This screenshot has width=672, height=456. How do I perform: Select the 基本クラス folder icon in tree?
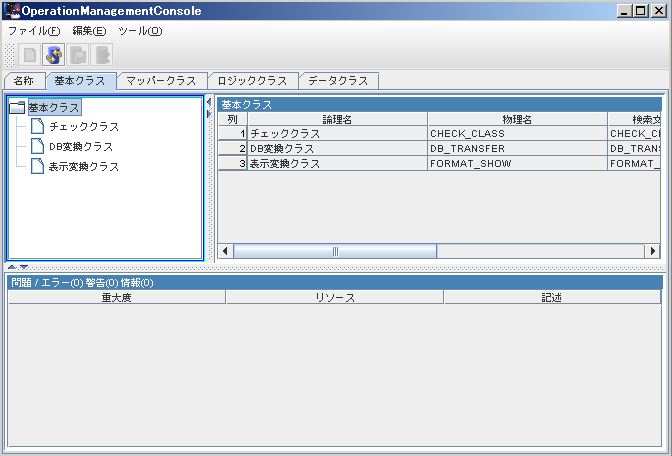pyautogui.click(x=17, y=107)
